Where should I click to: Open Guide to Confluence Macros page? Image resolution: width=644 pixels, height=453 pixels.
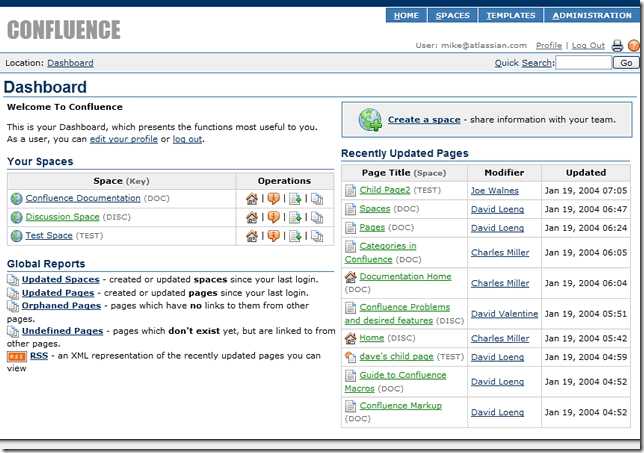(x=395, y=382)
